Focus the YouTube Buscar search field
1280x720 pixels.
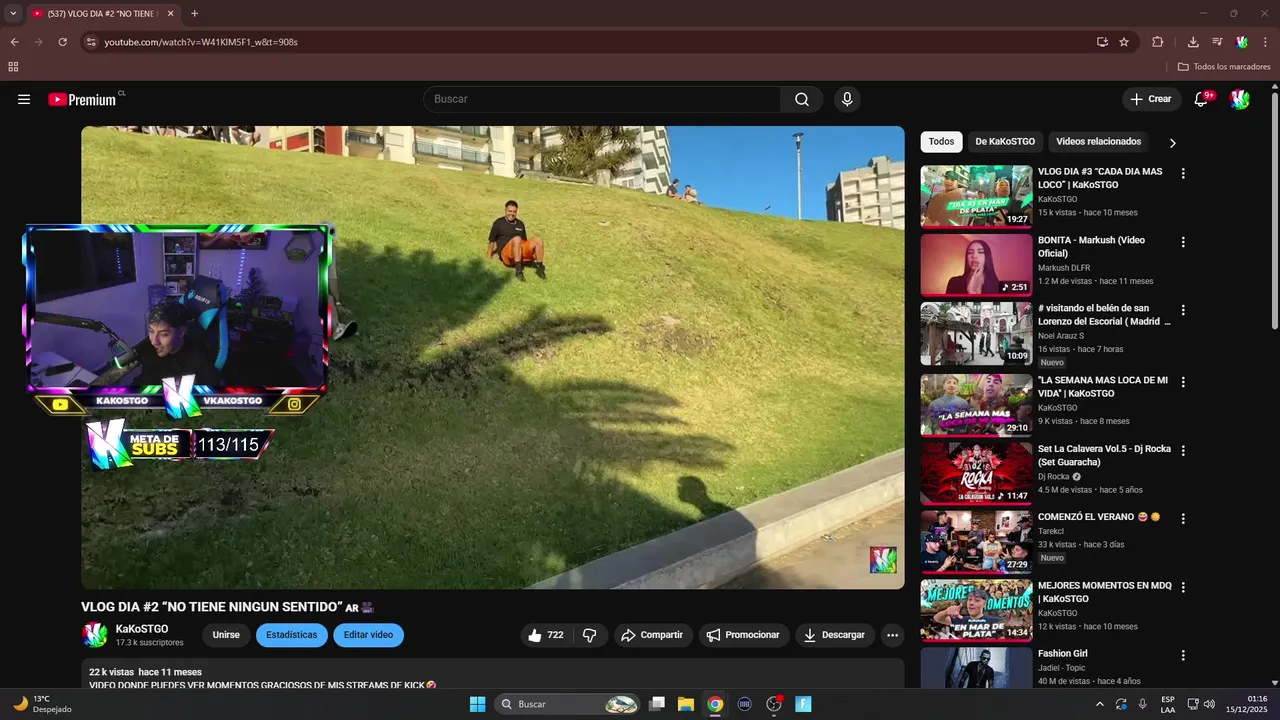(602, 99)
